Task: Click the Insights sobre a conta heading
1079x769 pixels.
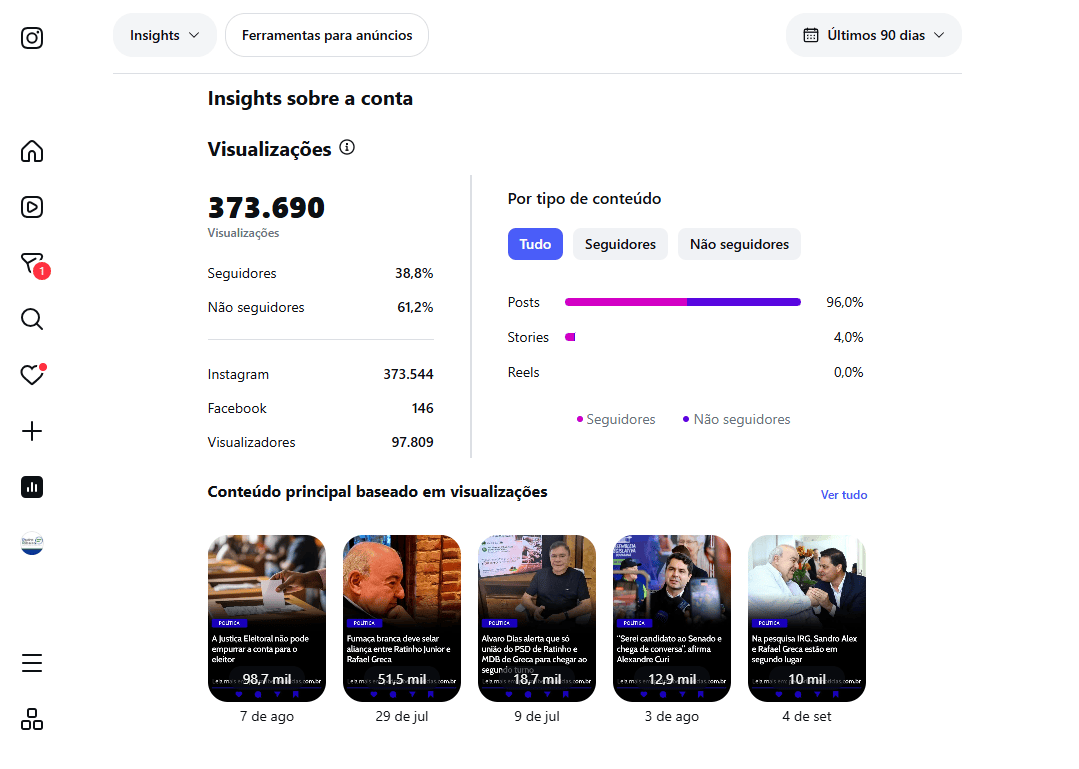Action: (310, 98)
